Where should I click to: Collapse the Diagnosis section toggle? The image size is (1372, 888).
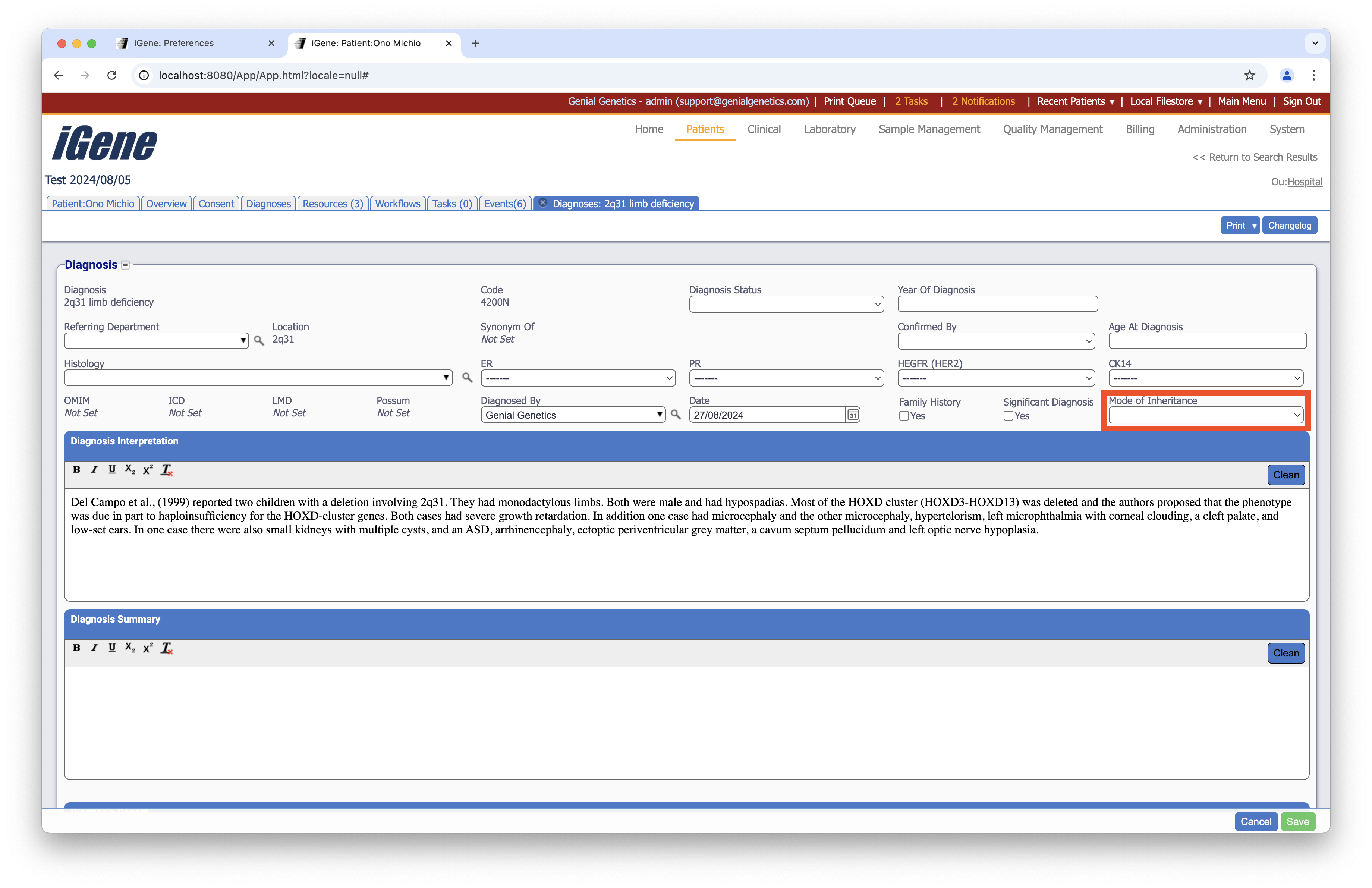click(126, 265)
